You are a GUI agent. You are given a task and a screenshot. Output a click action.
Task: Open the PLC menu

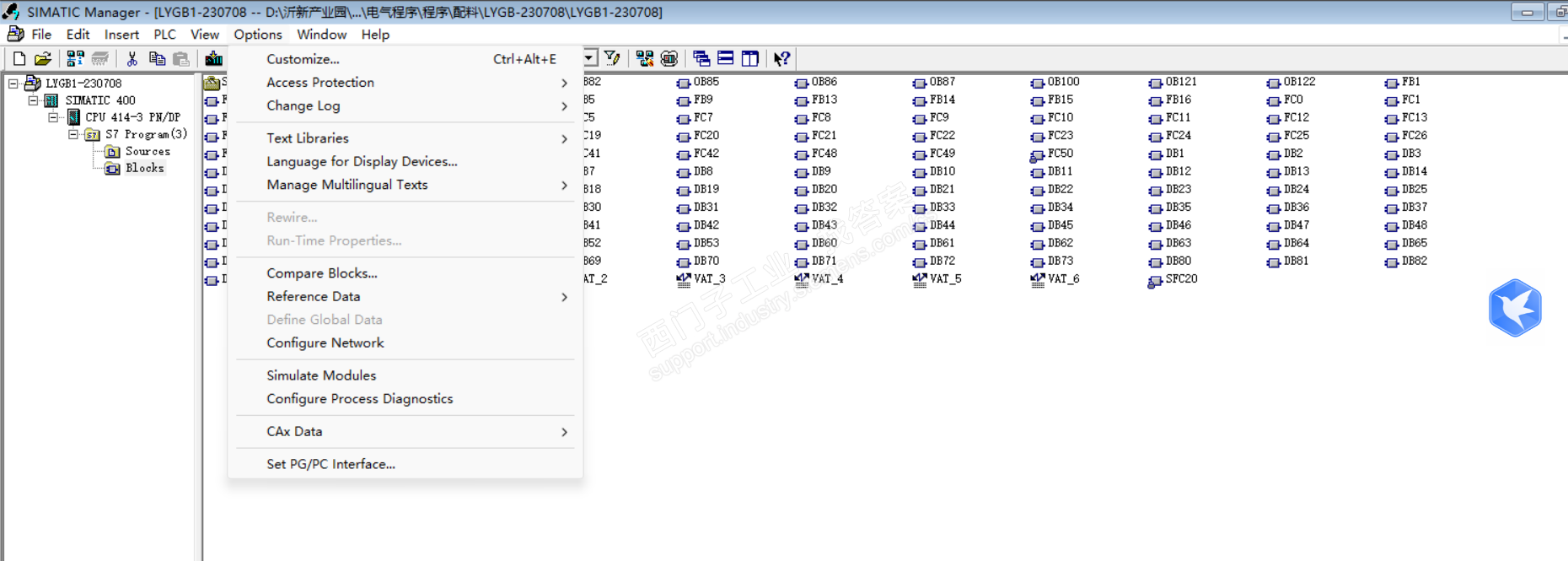click(164, 35)
